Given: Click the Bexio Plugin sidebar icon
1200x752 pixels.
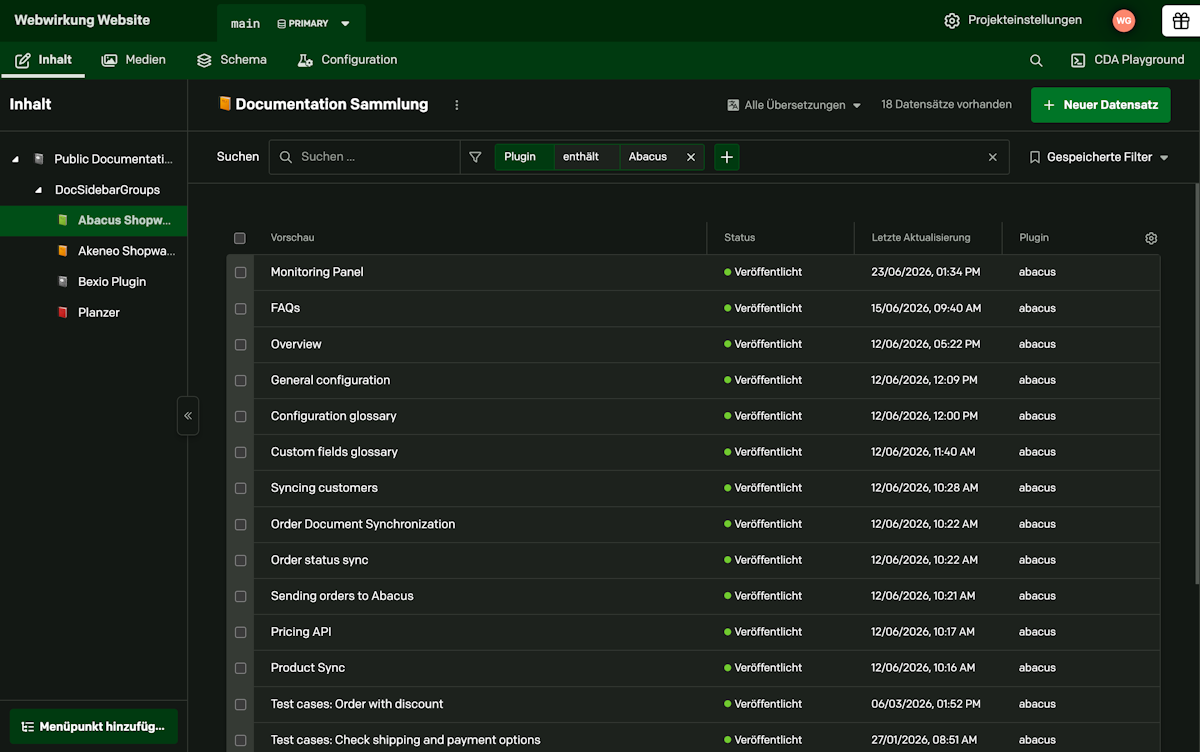Looking at the screenshot, I should click(64, 282).
